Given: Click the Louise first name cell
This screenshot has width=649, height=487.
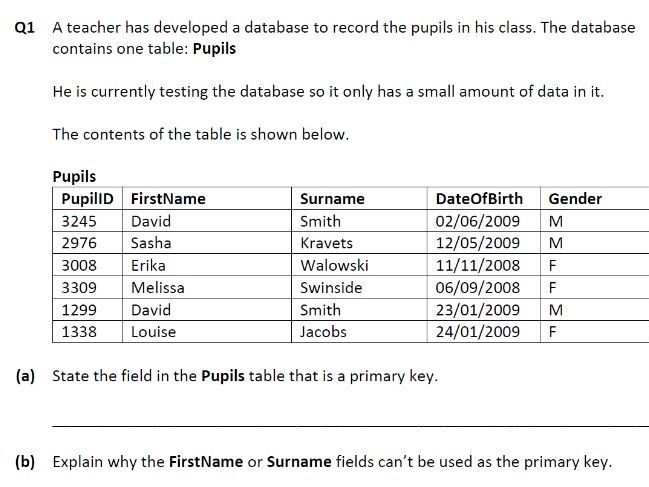Looking at the screenshot, I should coord(153,332).
